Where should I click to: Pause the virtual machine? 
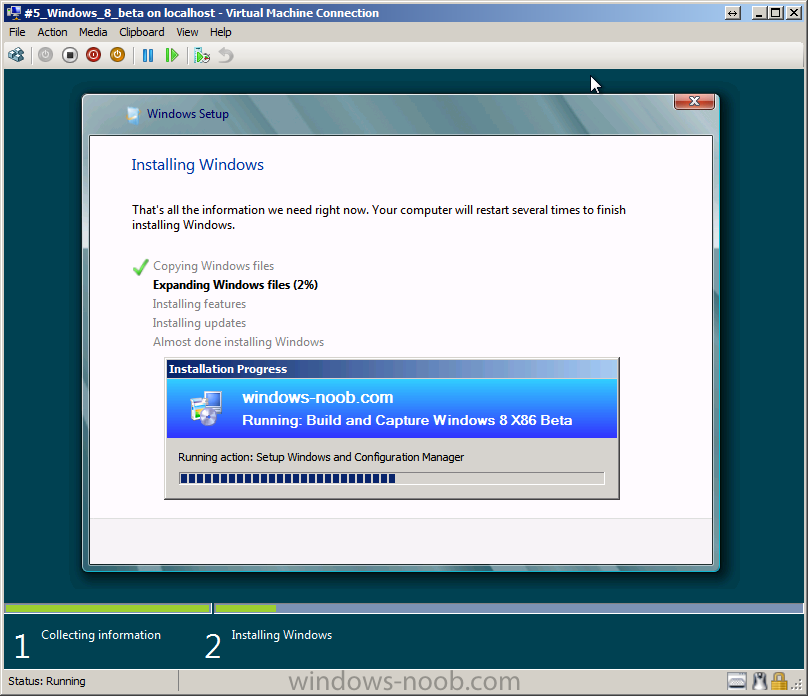click(148, 55)
